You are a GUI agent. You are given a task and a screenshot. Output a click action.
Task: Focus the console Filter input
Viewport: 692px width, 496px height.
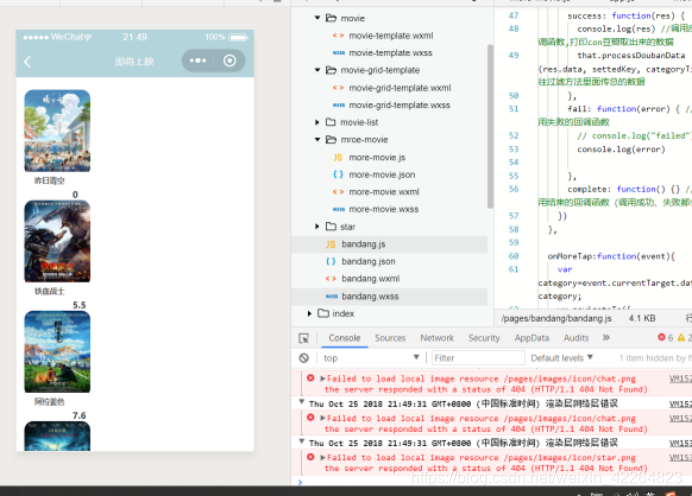478,358
